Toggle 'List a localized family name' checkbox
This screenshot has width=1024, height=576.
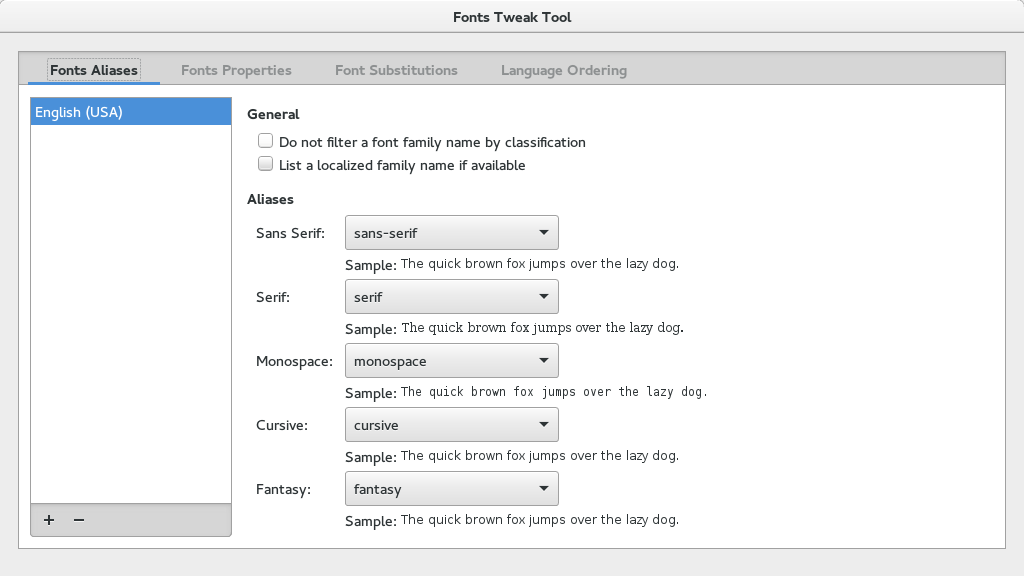pos(266,165)
